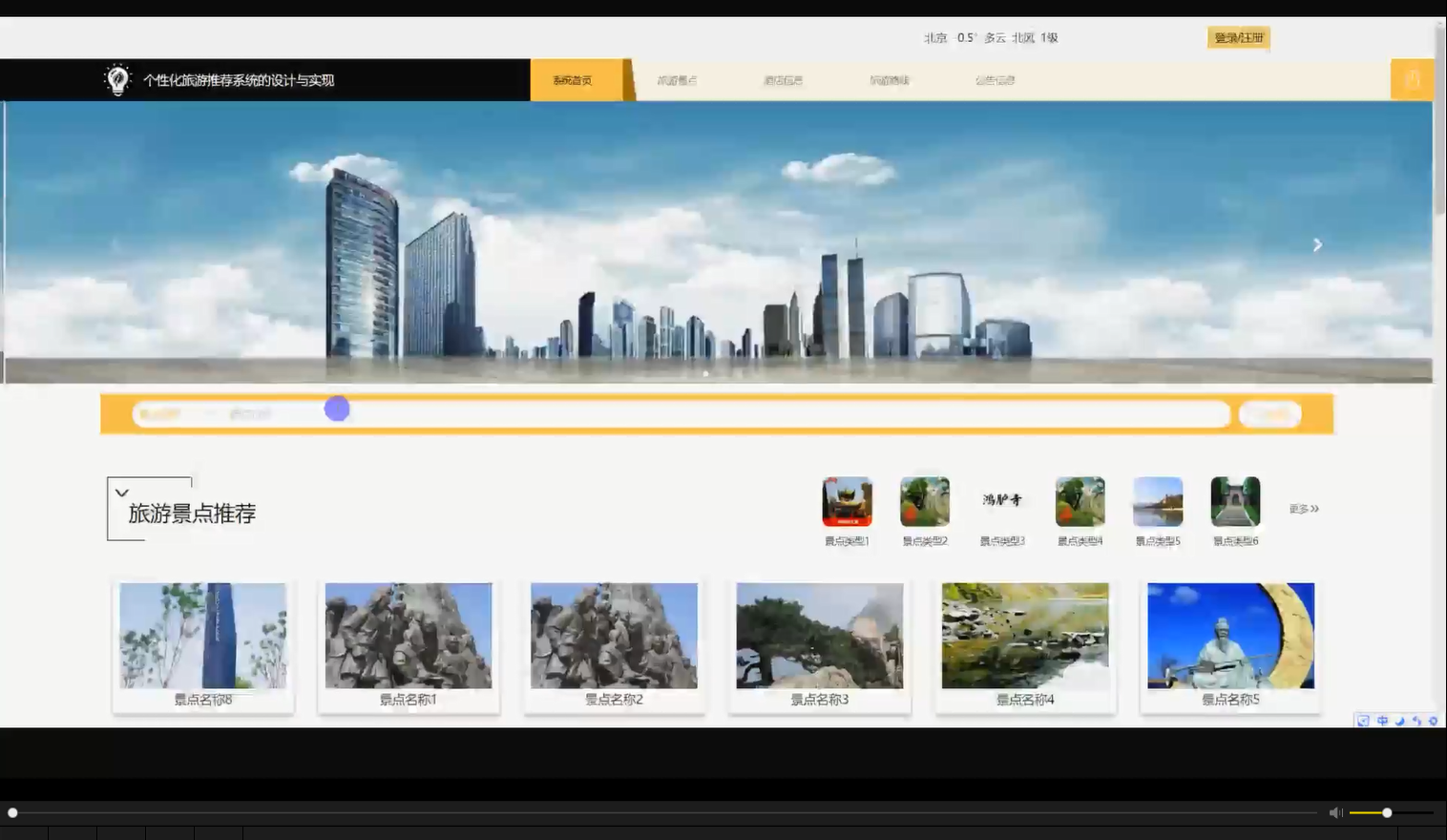
Task: Open the 景点类型4 category icon
Action: [x=1080, y=502]
